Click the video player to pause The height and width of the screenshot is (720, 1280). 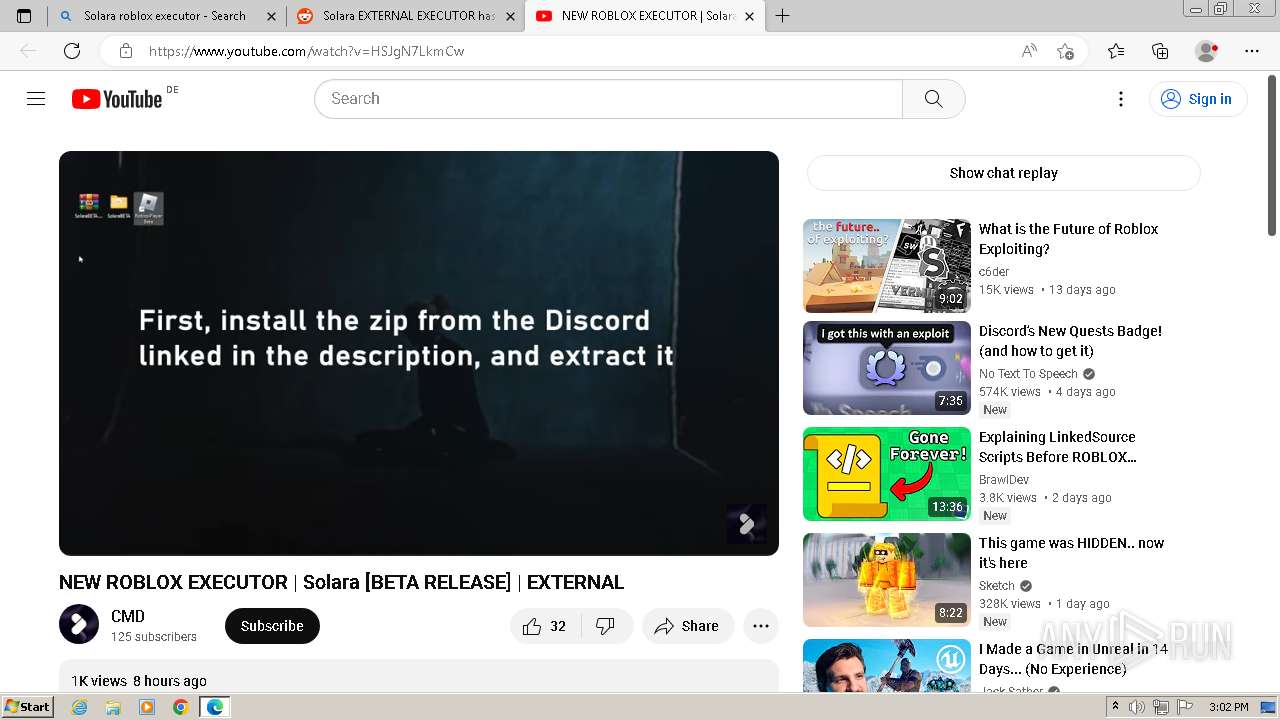(x=419, y=353)
